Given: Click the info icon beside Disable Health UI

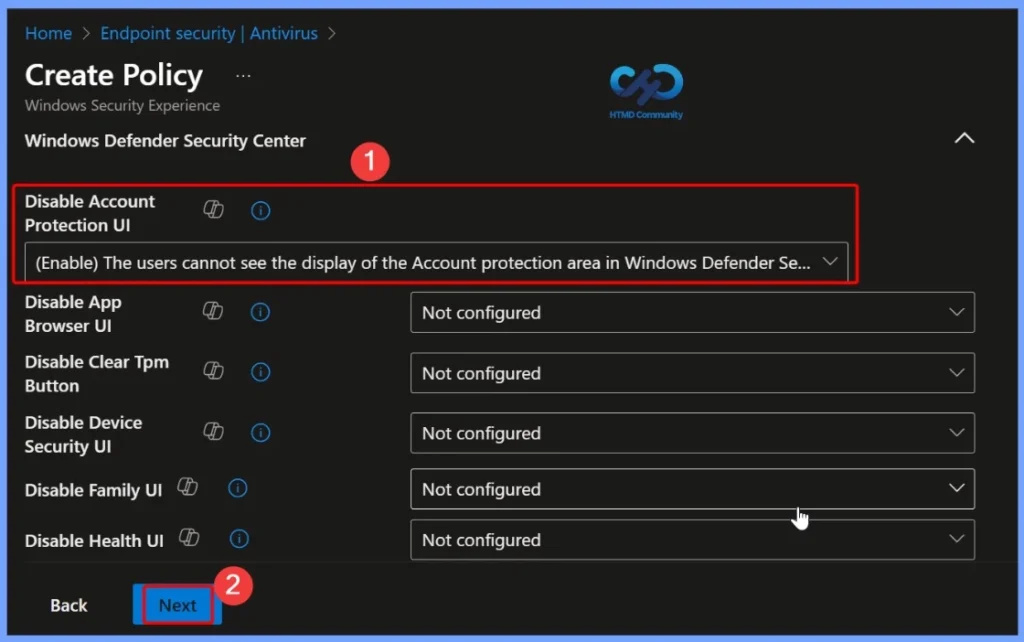Looking at the screenshot, I should tap(238, 538).
